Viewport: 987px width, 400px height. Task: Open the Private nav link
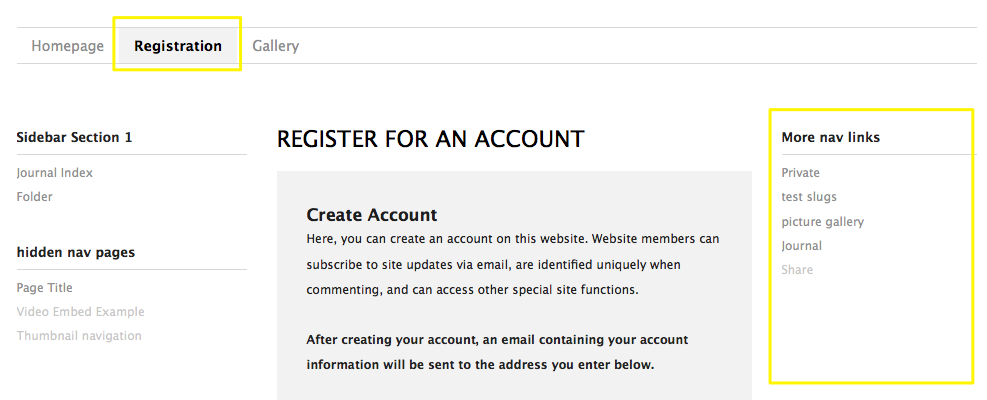tap(801, 173)
